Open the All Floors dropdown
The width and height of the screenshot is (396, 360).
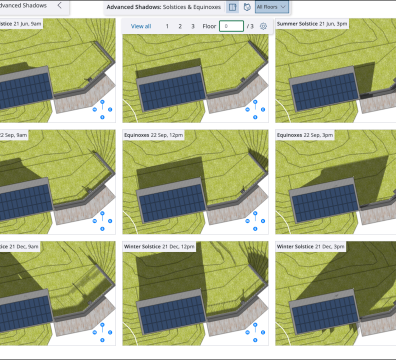[272, 7]
